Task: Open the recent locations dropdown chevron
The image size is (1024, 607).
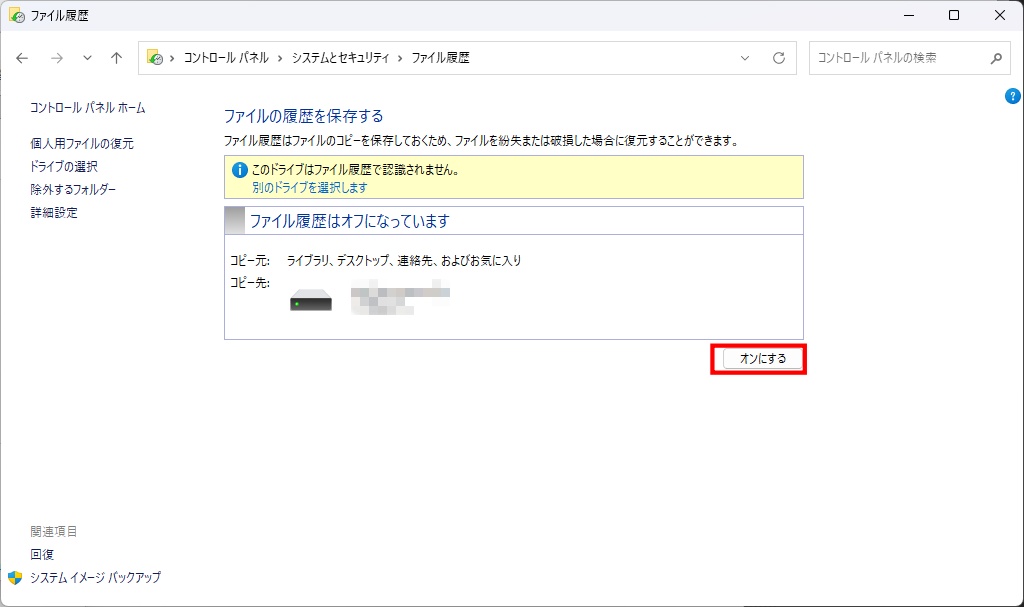Action: click(87, 58)
